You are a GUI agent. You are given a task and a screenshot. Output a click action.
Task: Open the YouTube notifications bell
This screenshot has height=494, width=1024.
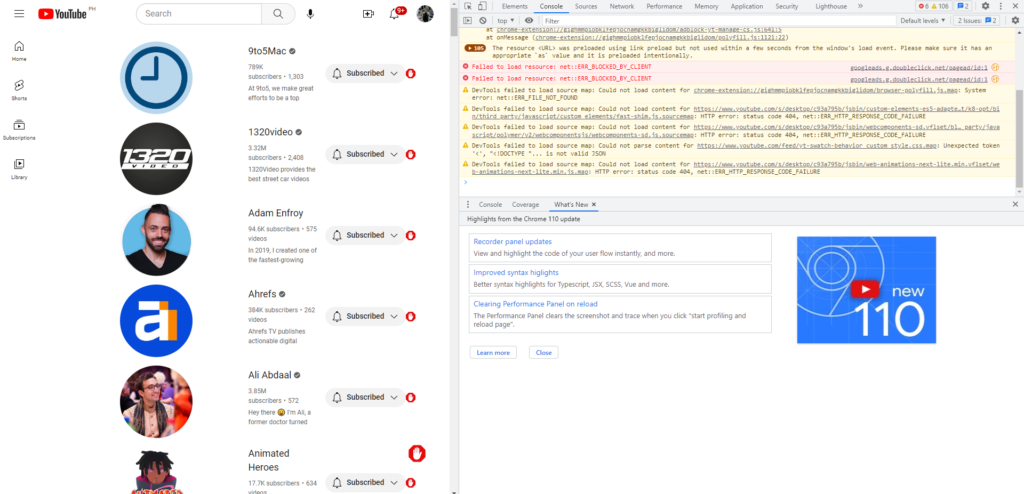pyautogui.click(x=395, y=14)
